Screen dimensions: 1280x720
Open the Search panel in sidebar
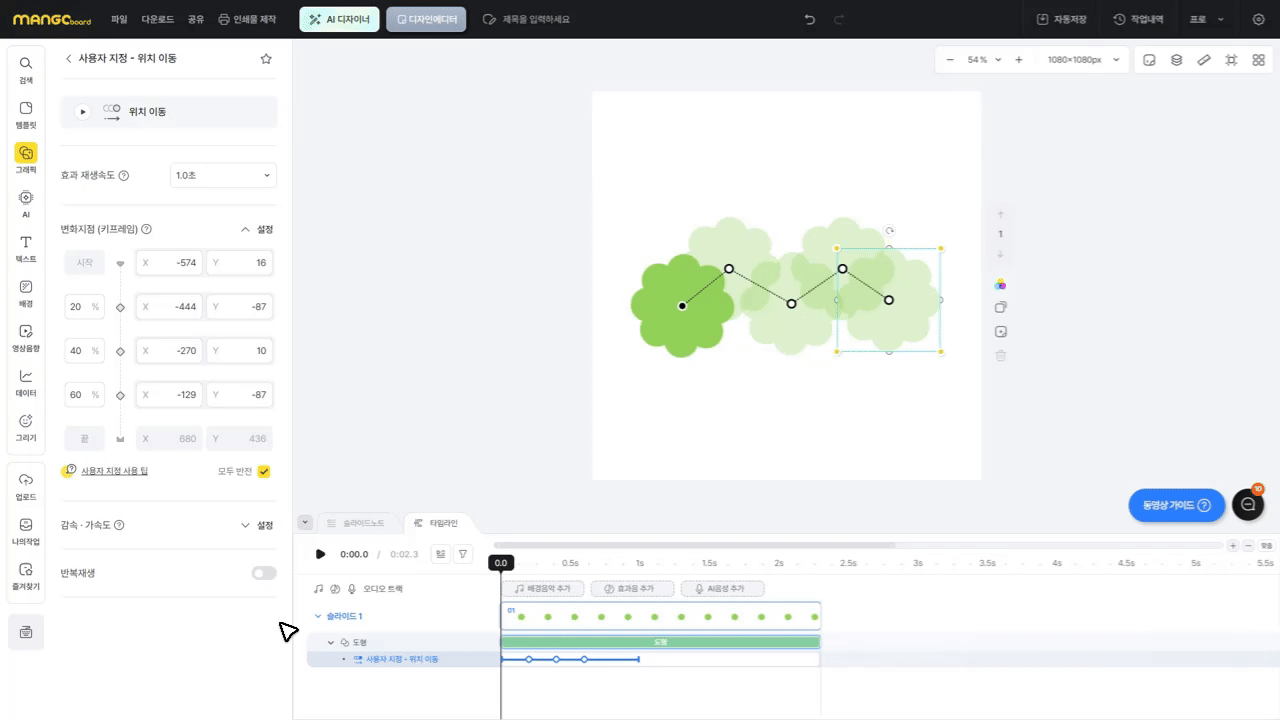[26, 69]
